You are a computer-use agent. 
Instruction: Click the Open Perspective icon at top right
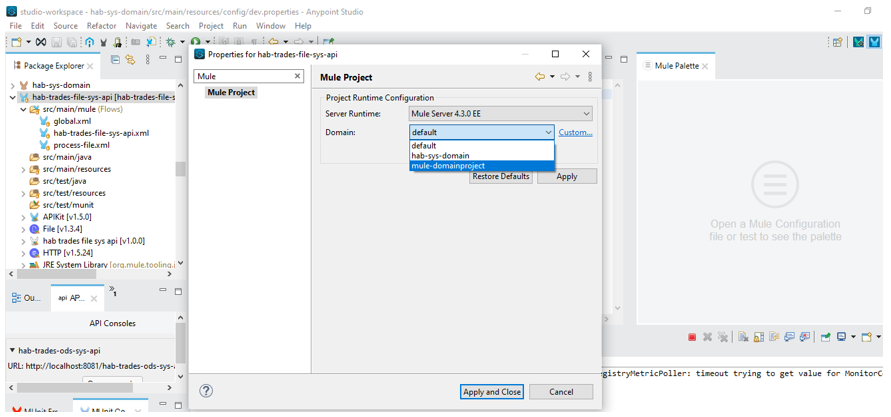pos(837,42)
